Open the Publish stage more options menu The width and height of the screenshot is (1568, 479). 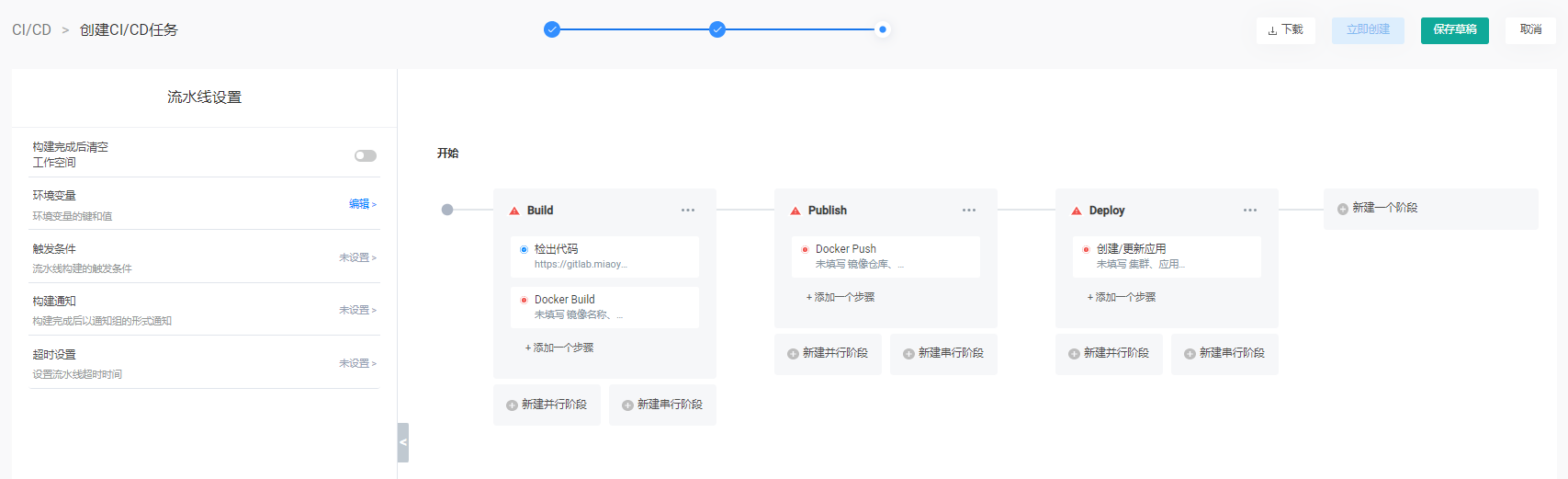tap(968, 211)
